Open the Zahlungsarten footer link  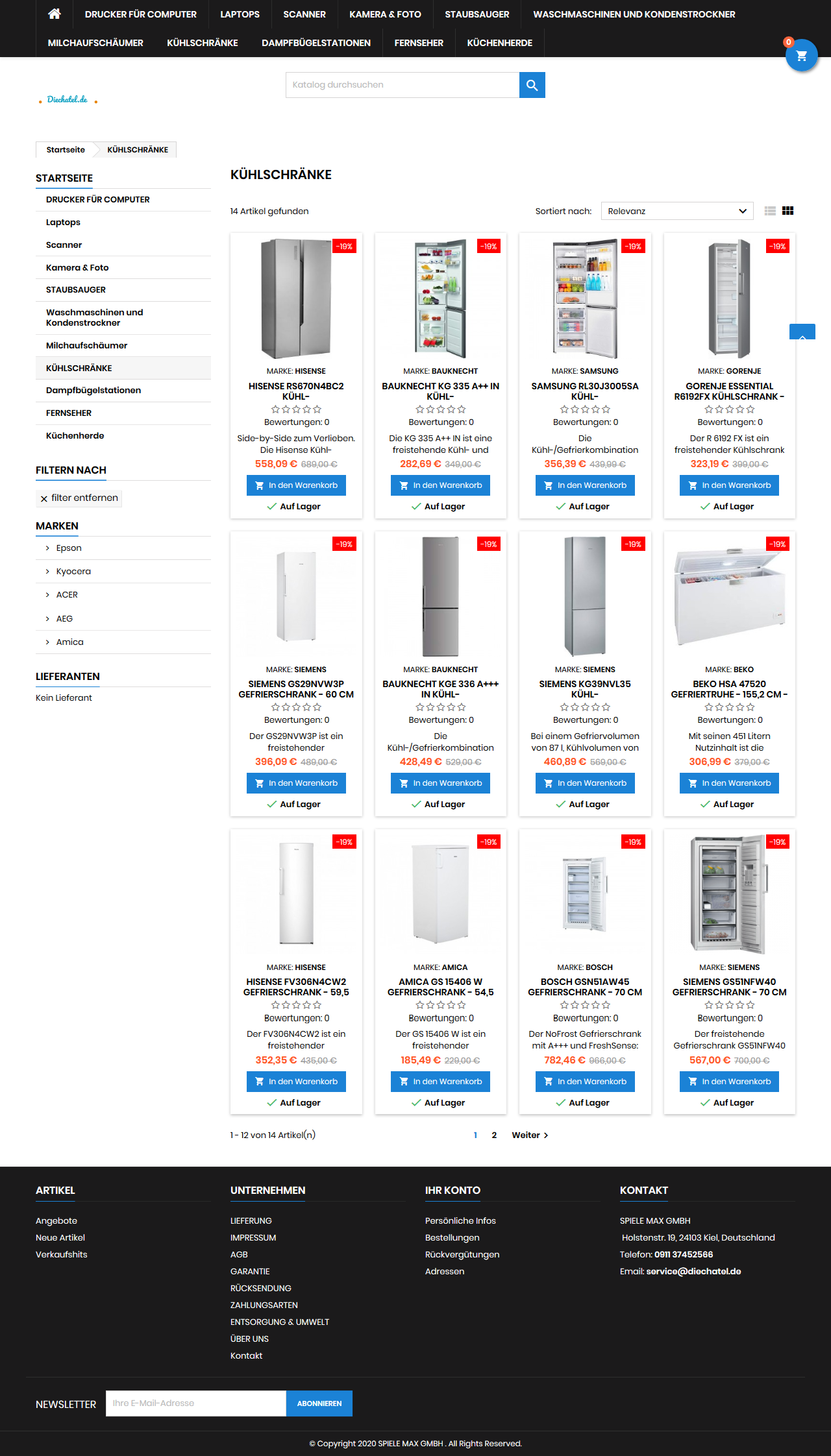click(x=264, y=1305)
